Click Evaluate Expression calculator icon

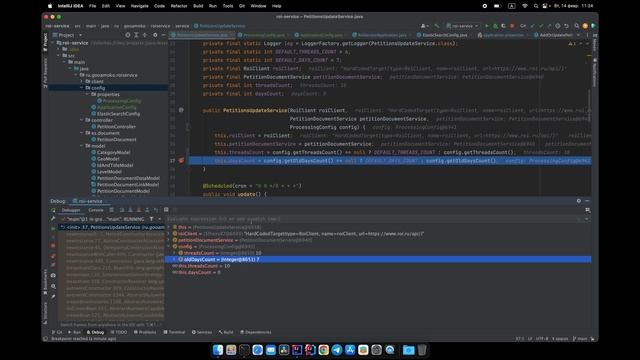click(x=166, y=210)
